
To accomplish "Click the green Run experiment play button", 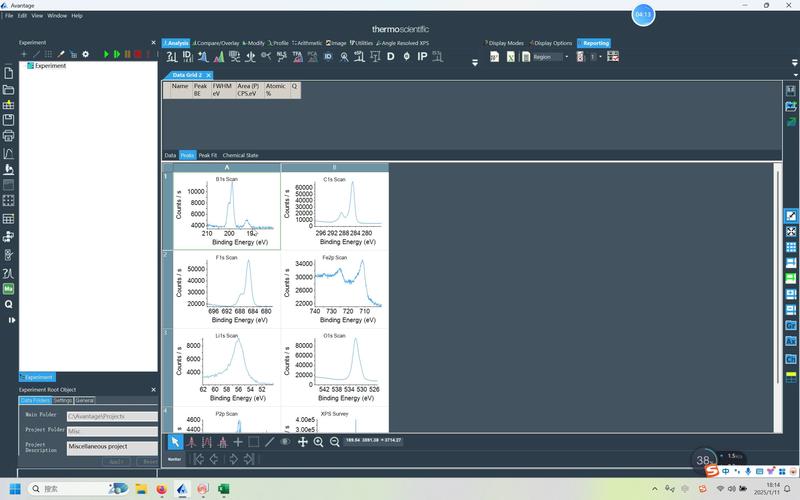I will click(106, 54).
